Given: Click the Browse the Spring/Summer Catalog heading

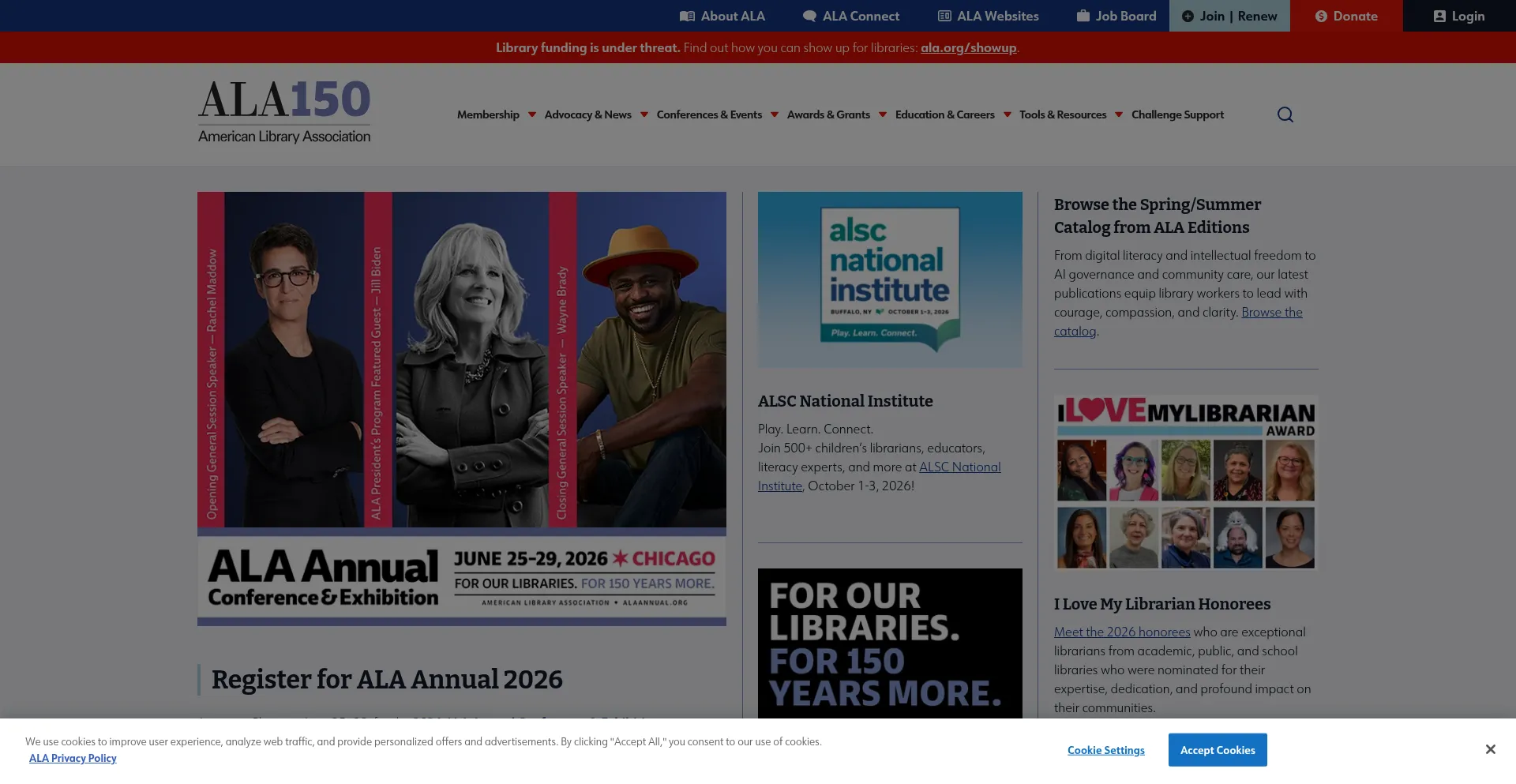Looking at the screenshot, I should 1158,216.
